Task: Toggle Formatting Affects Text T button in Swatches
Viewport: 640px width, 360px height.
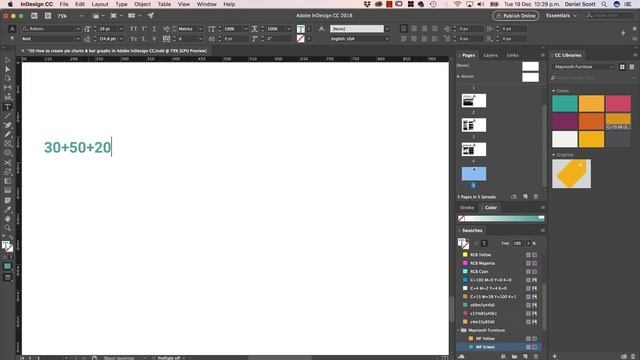Action: click(x=484, y=243)
